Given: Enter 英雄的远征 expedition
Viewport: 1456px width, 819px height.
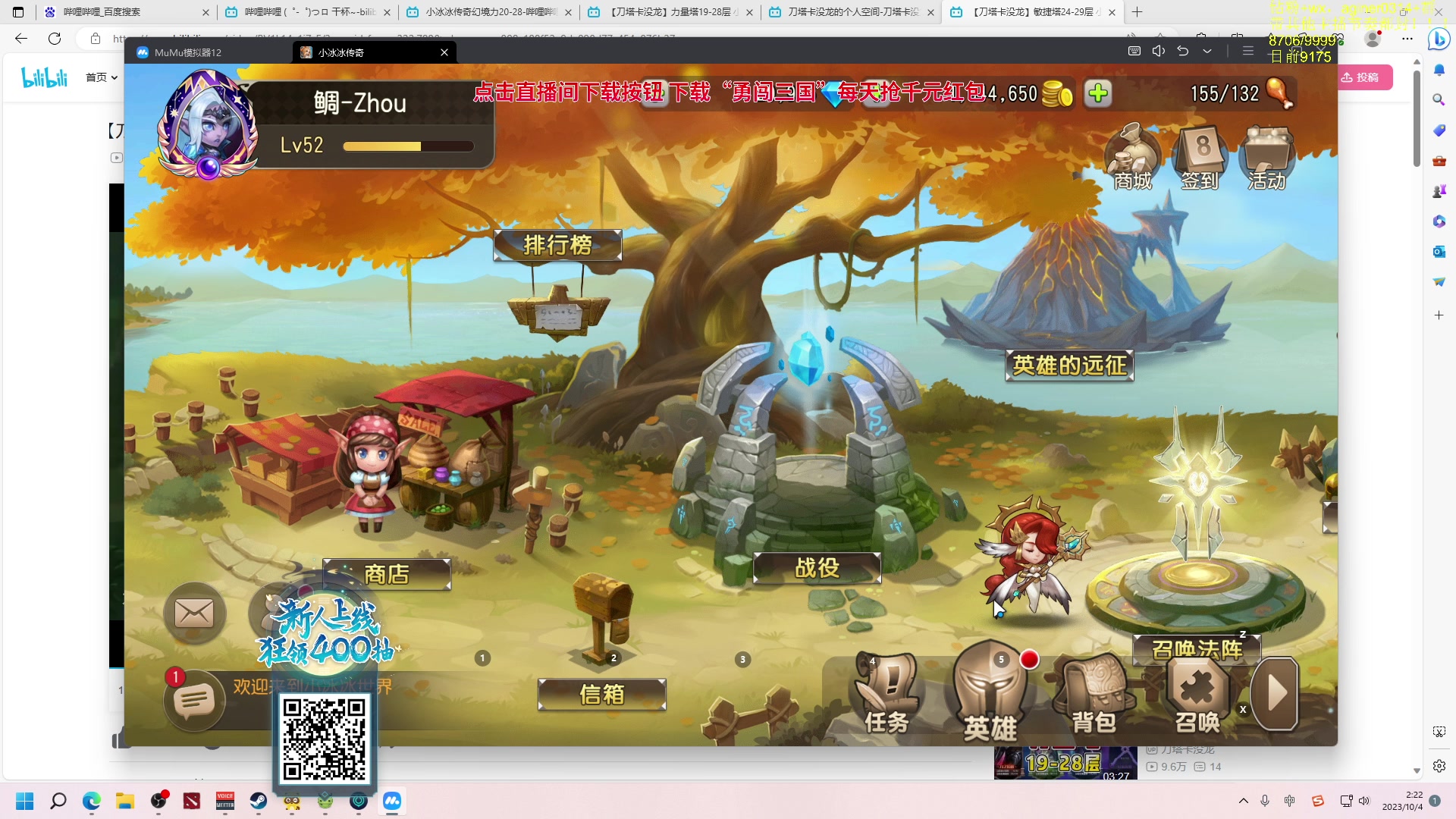Looking at the screenshot, I should point(1069,366).
